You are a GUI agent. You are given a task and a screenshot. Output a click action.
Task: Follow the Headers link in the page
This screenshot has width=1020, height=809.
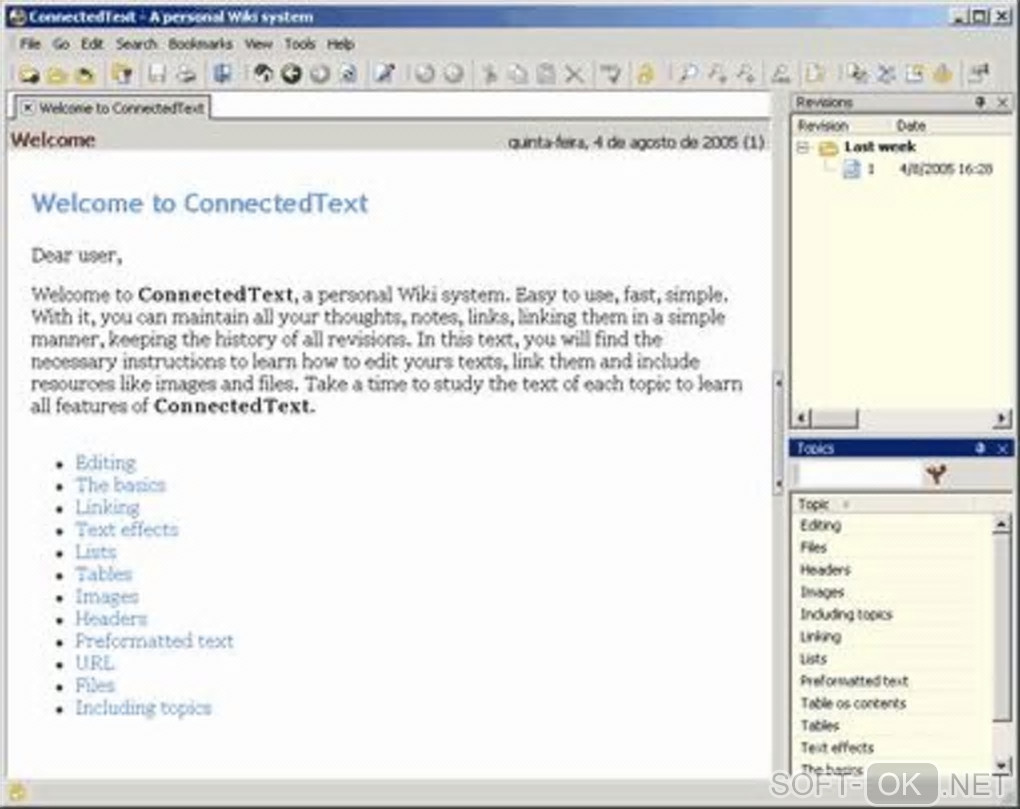(111, 618)
